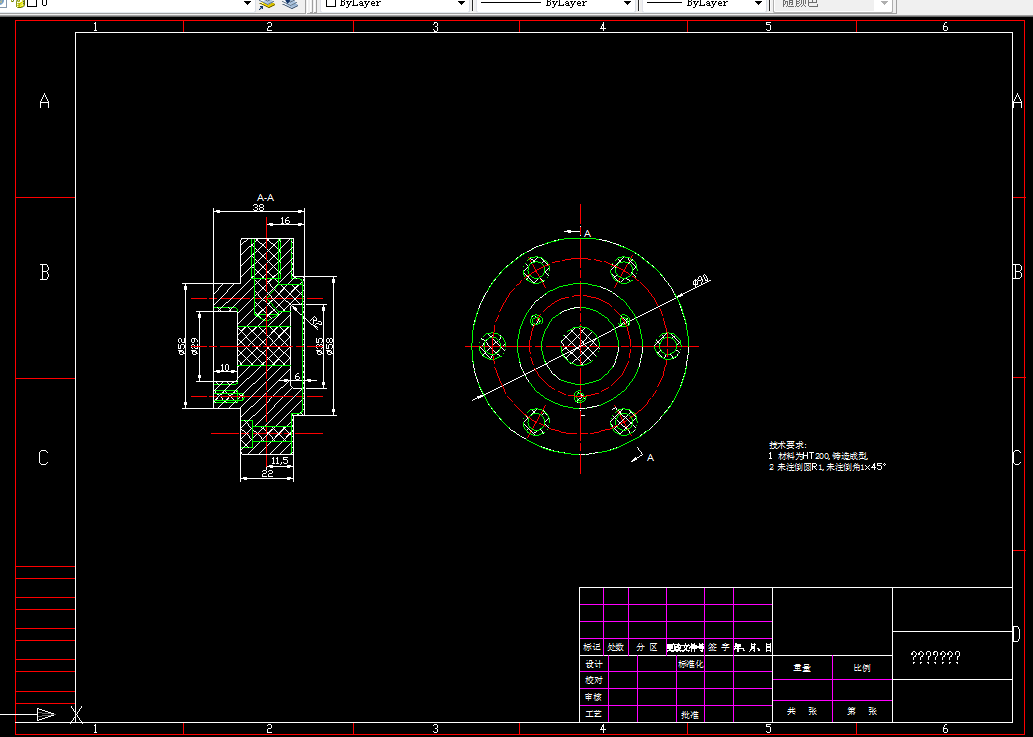Click the 批准 title block label
This screenshot has height=737, width=1033.
[x=690, y=715]
